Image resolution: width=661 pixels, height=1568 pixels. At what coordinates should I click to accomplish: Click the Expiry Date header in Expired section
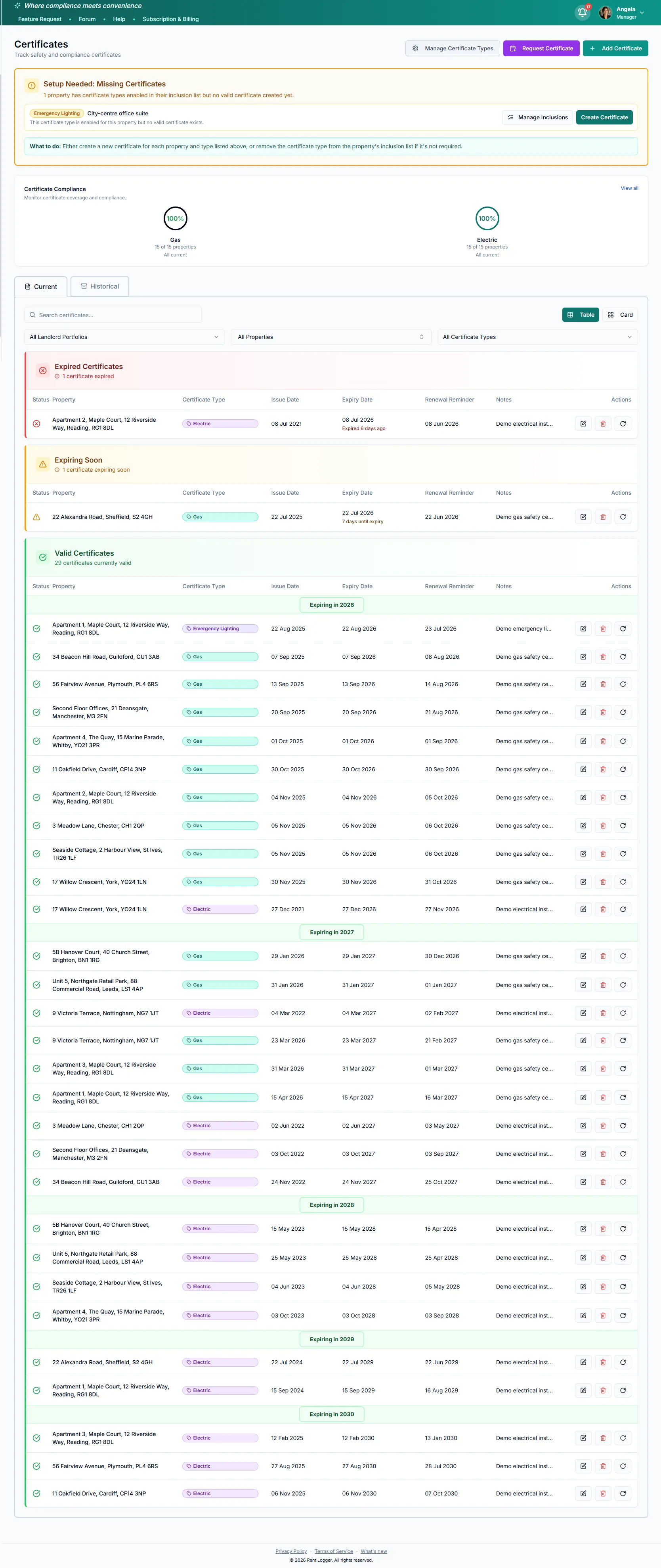357,400
